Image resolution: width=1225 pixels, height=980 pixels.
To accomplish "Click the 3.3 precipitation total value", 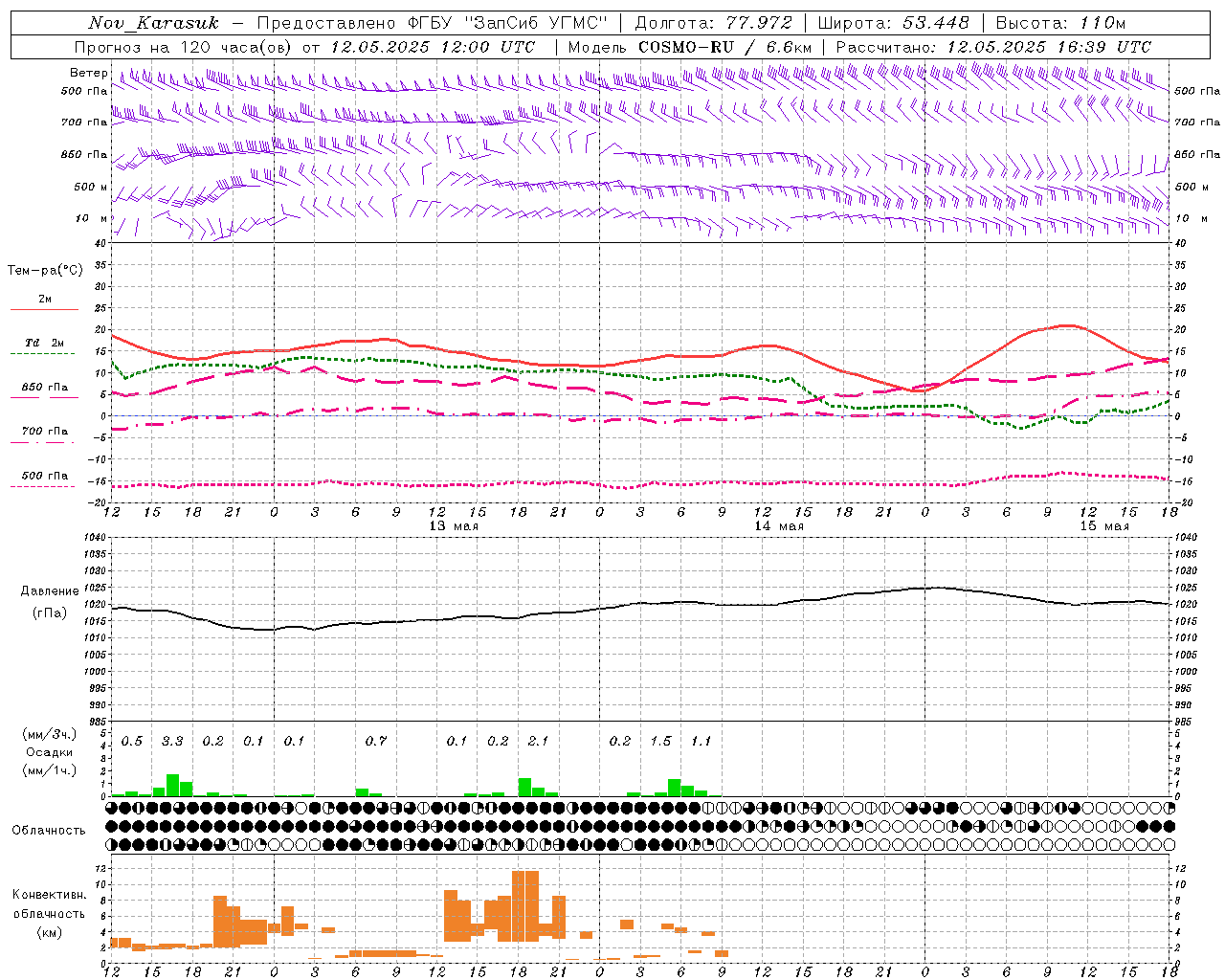I will click(172, 741).
